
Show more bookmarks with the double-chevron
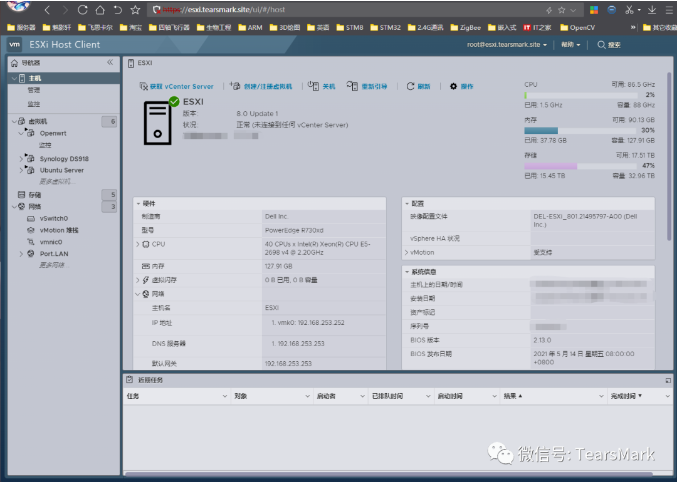633,27
